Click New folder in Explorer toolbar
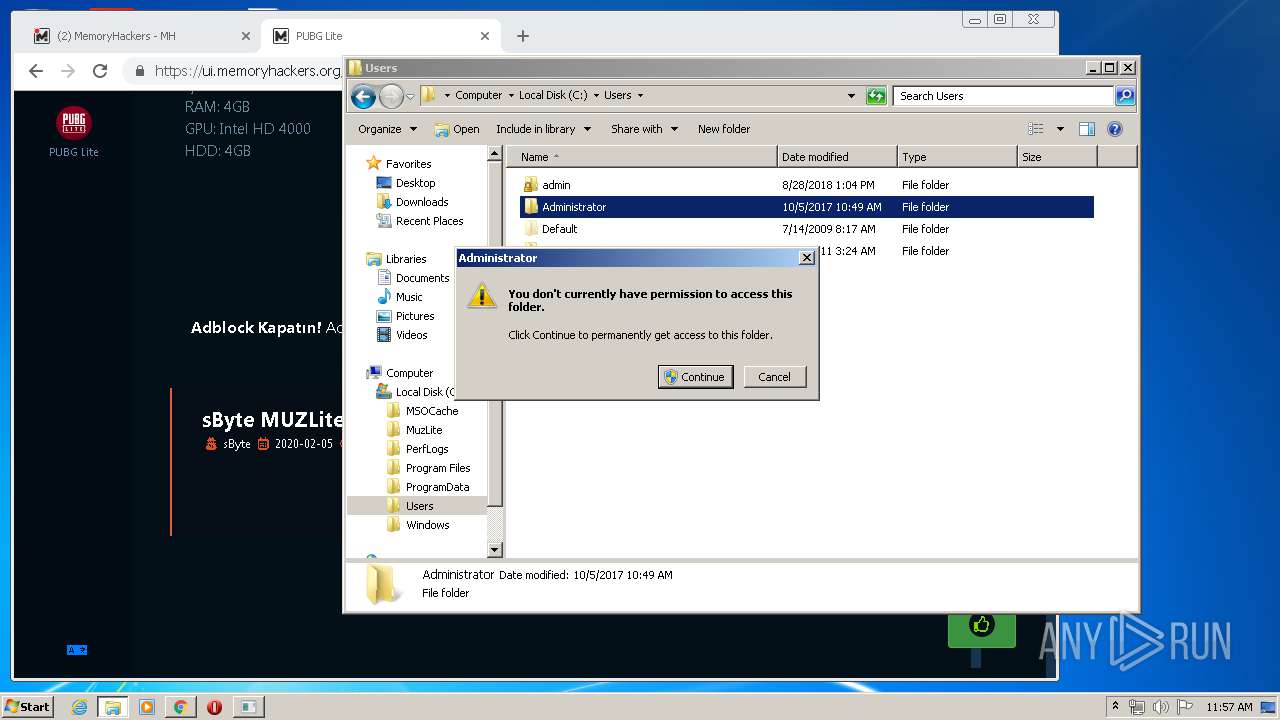1280x720 pixels. (x=724, y=129)
